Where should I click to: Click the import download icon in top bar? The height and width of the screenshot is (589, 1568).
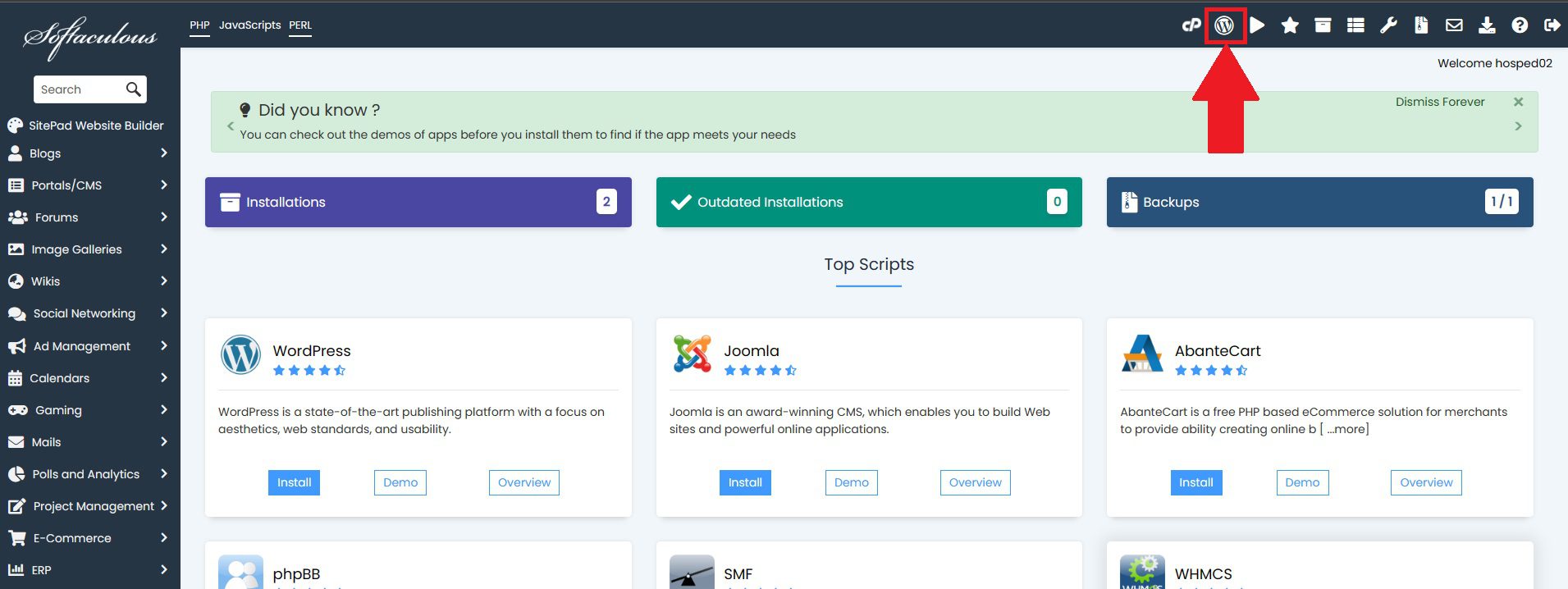(x=1487, y=25)
